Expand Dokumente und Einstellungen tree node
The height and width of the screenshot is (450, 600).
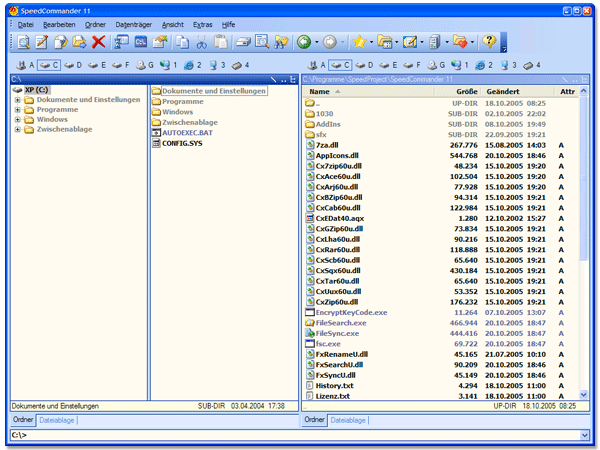(x=18, y=100)
